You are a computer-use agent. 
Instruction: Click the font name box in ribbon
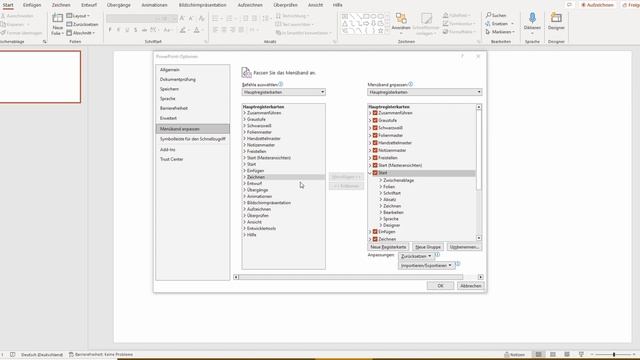pyautogui.click(x=131, y=19)
